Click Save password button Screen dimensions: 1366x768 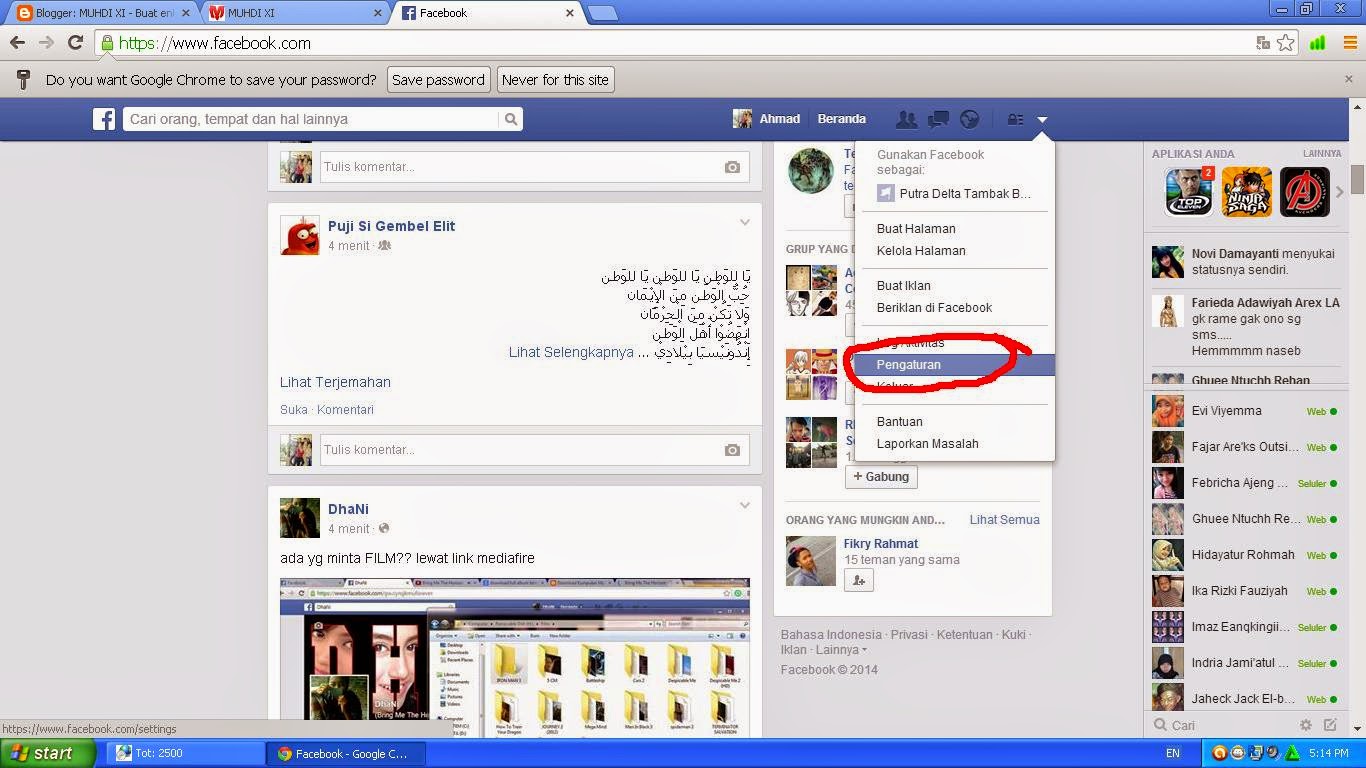click(438, 80)
